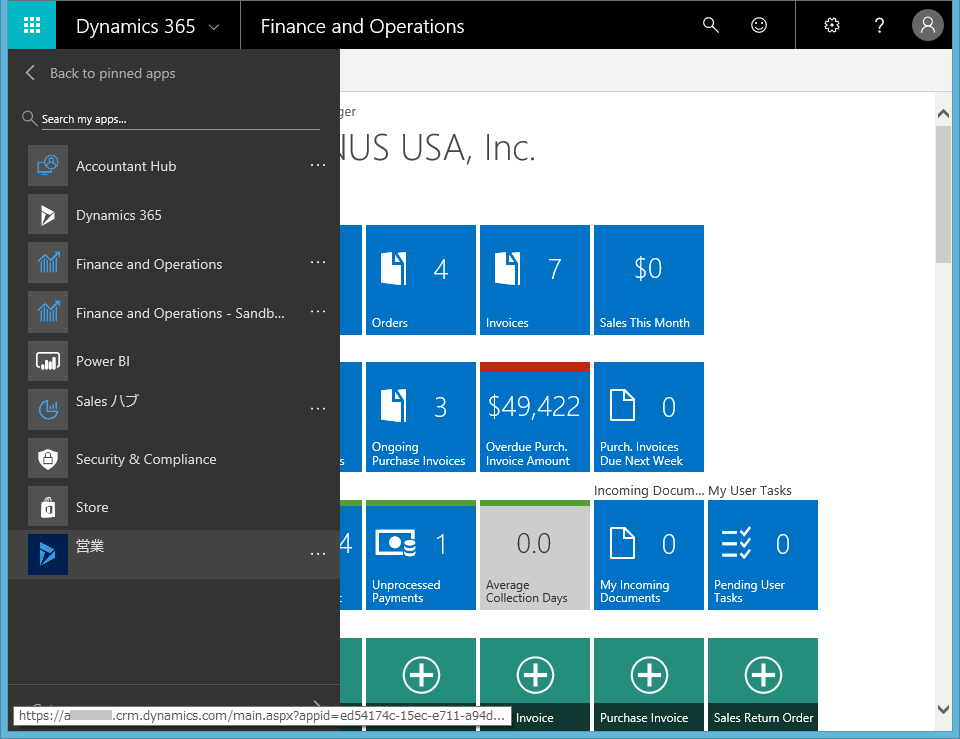Click the Finance and Operations header title

pos(362,26)
